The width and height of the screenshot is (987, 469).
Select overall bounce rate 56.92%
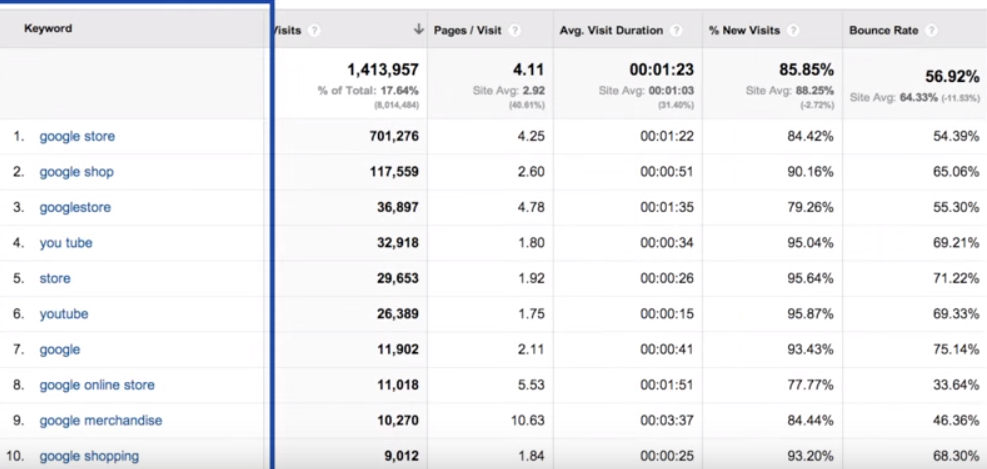point(952,77)
